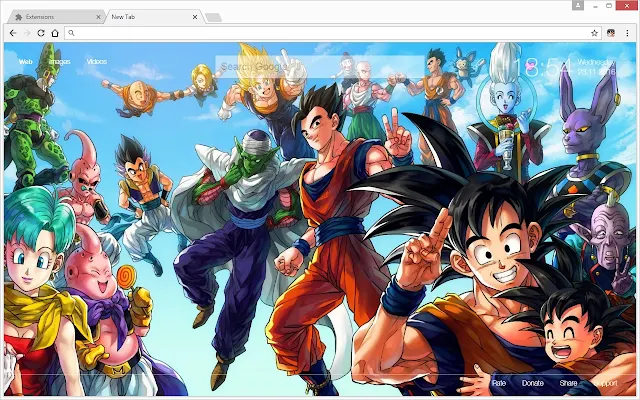Click the Wednesday date text
The height and width of the screenshot is (400, 640).
(596, 62)
